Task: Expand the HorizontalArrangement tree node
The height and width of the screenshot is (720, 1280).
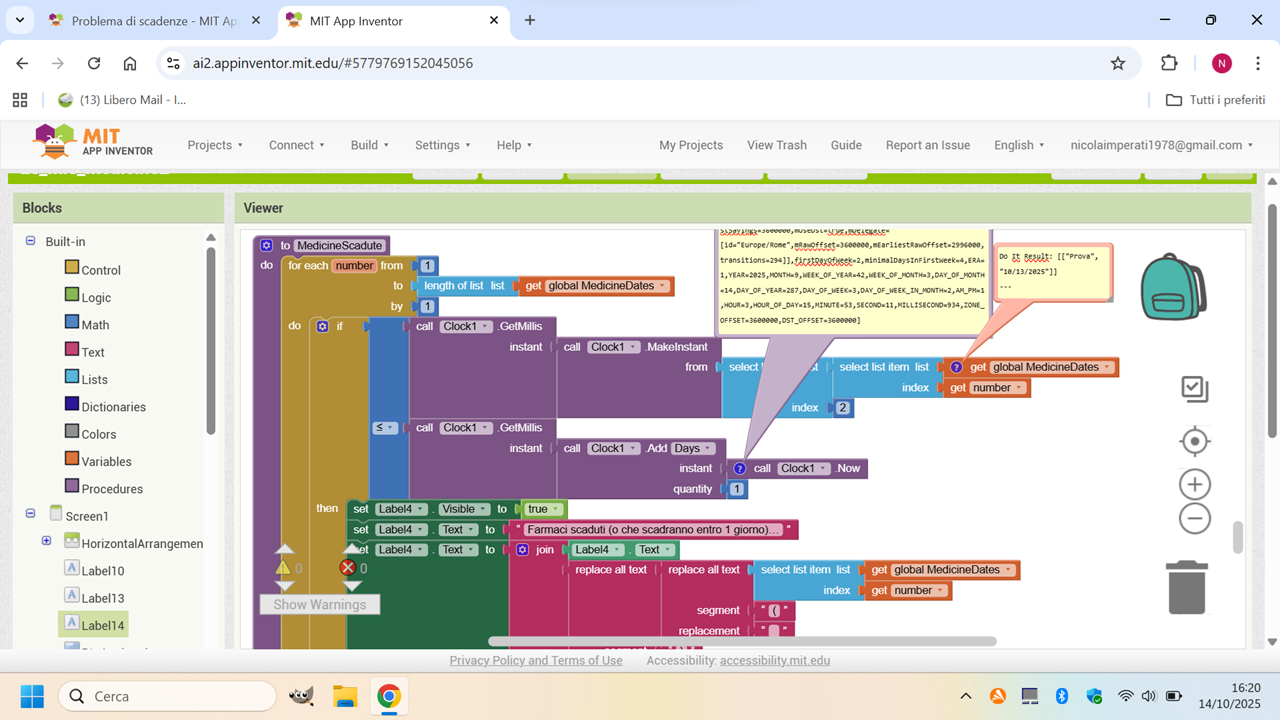Action: click(x=46, y=541)
